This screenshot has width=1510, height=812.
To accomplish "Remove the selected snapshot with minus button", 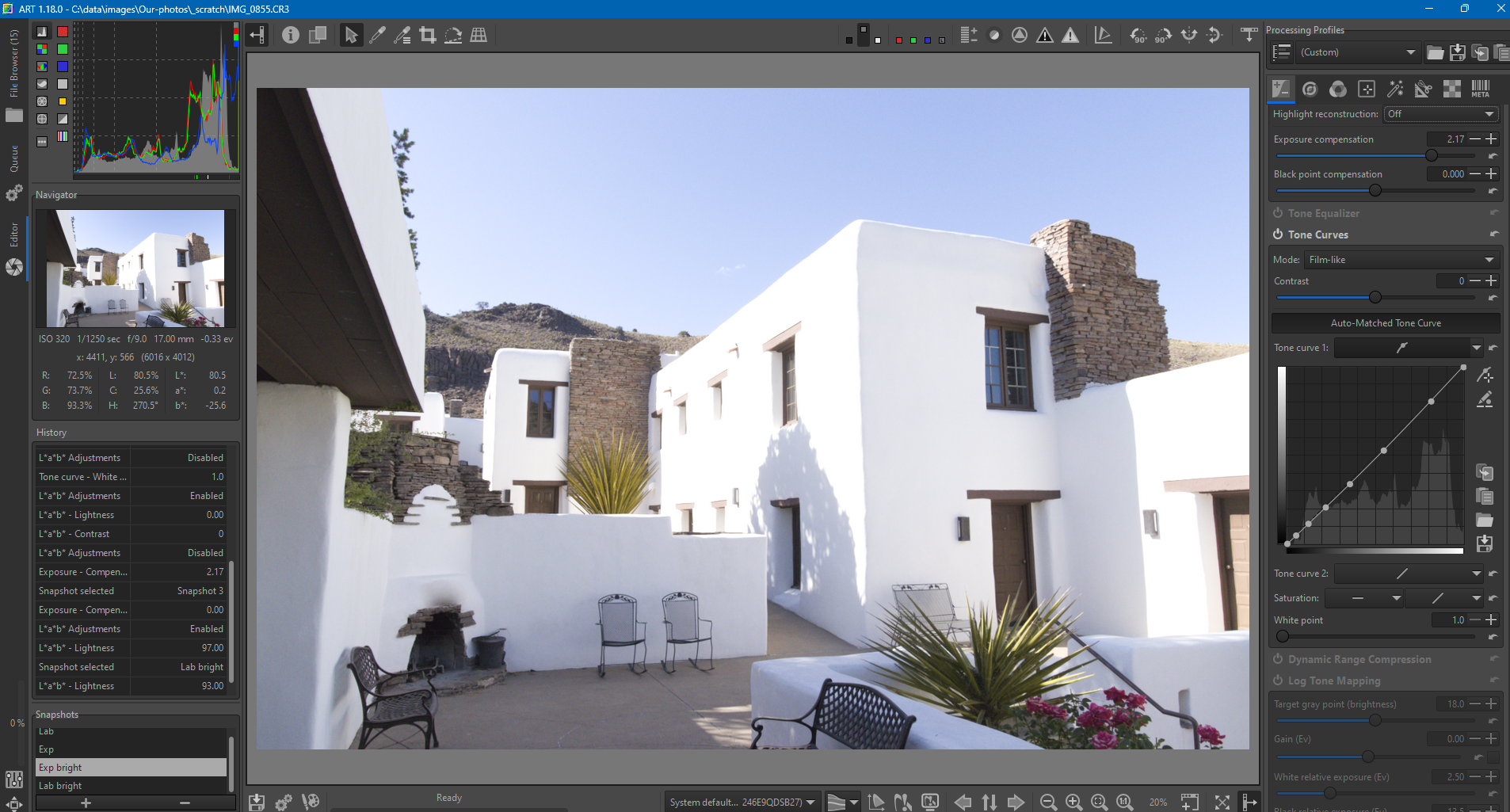I will pyautogui.click(x=185, y=803).
